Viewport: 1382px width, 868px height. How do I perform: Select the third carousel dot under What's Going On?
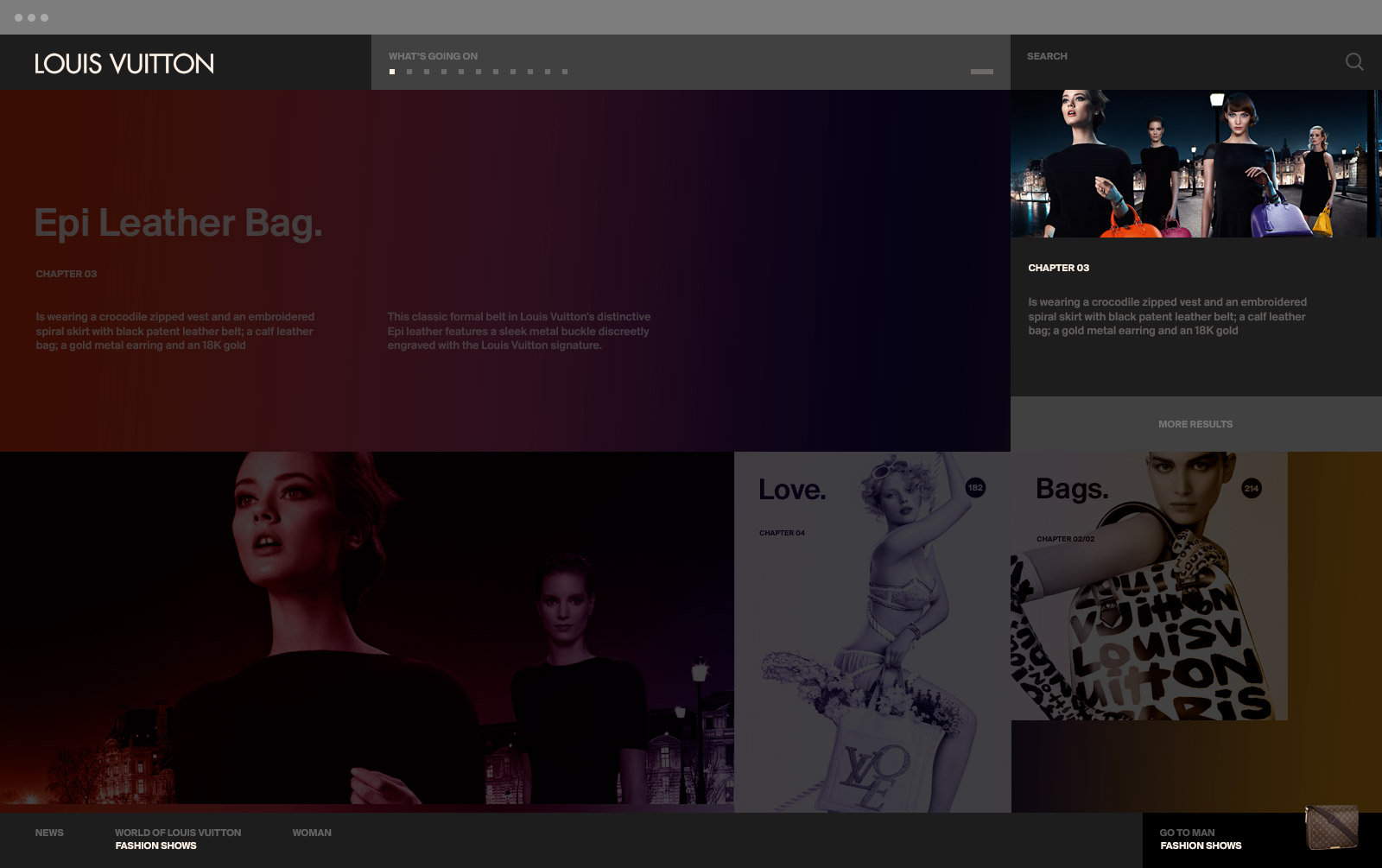pyautogui.click(x=427, y=72)
